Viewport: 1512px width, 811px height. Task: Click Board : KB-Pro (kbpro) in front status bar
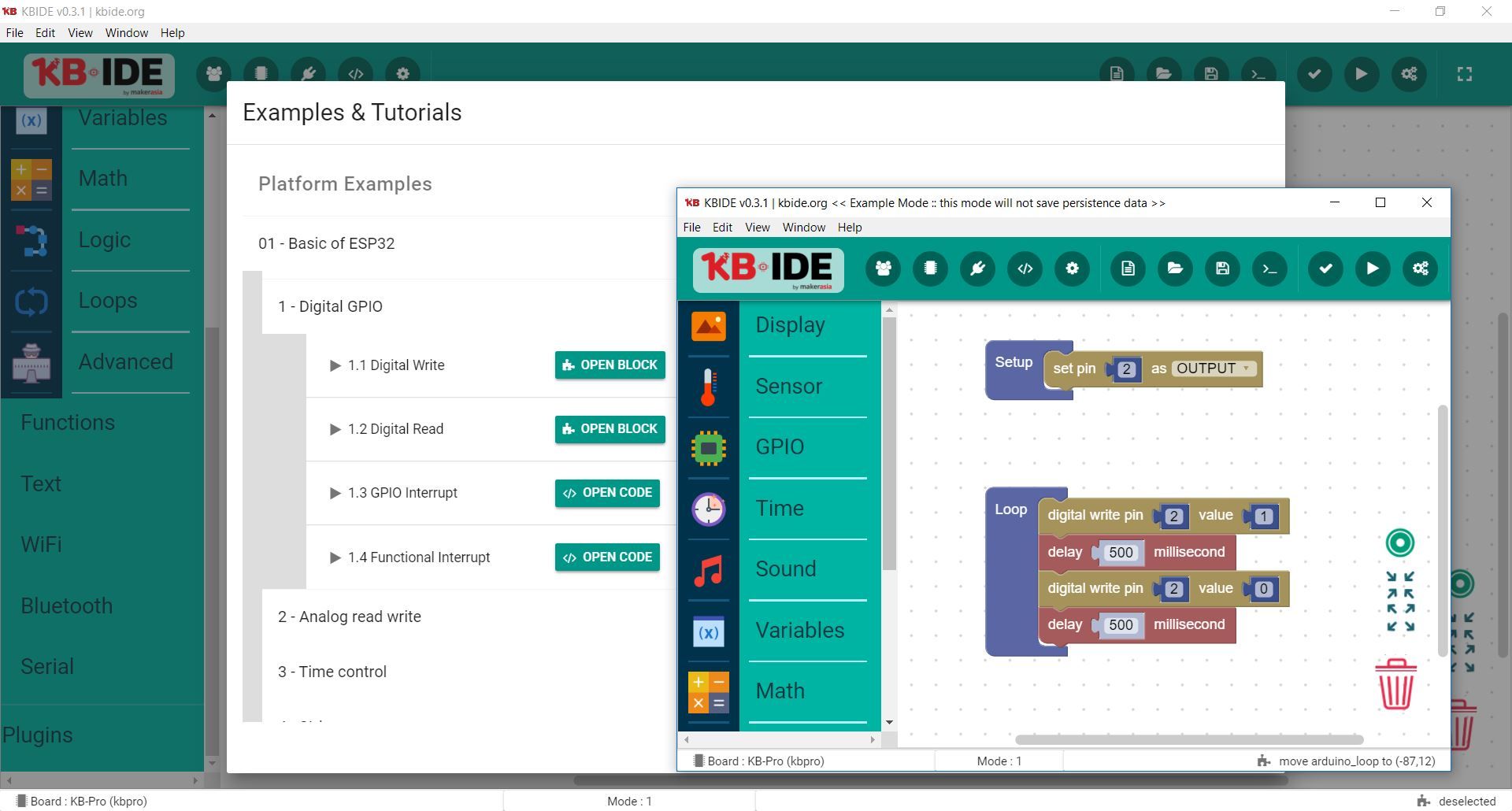click(x=758, y=761)
